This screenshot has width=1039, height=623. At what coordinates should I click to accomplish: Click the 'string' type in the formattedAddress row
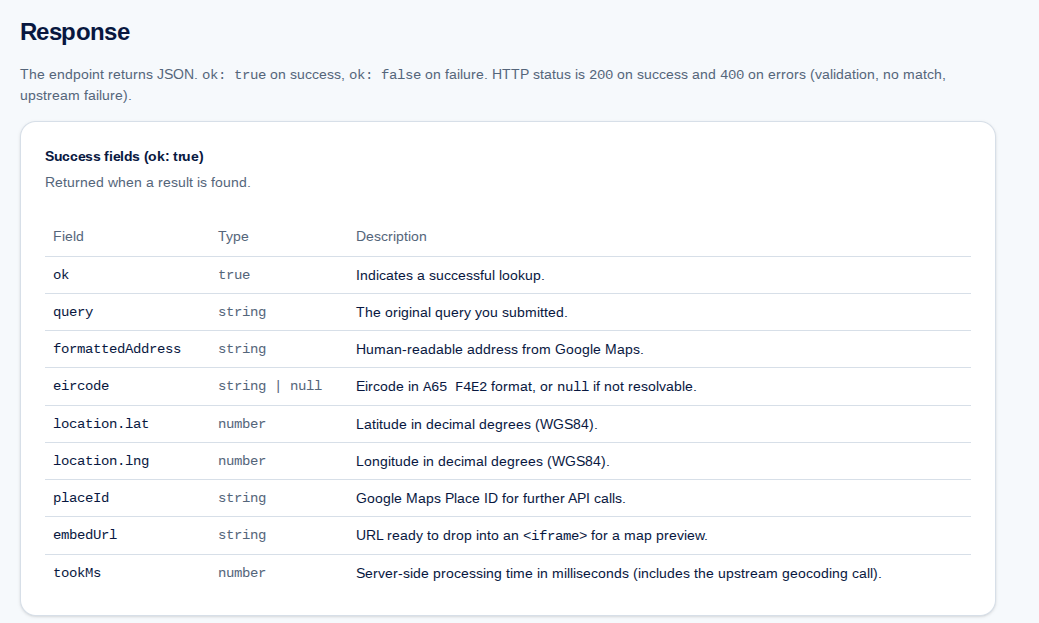(242, 349)
